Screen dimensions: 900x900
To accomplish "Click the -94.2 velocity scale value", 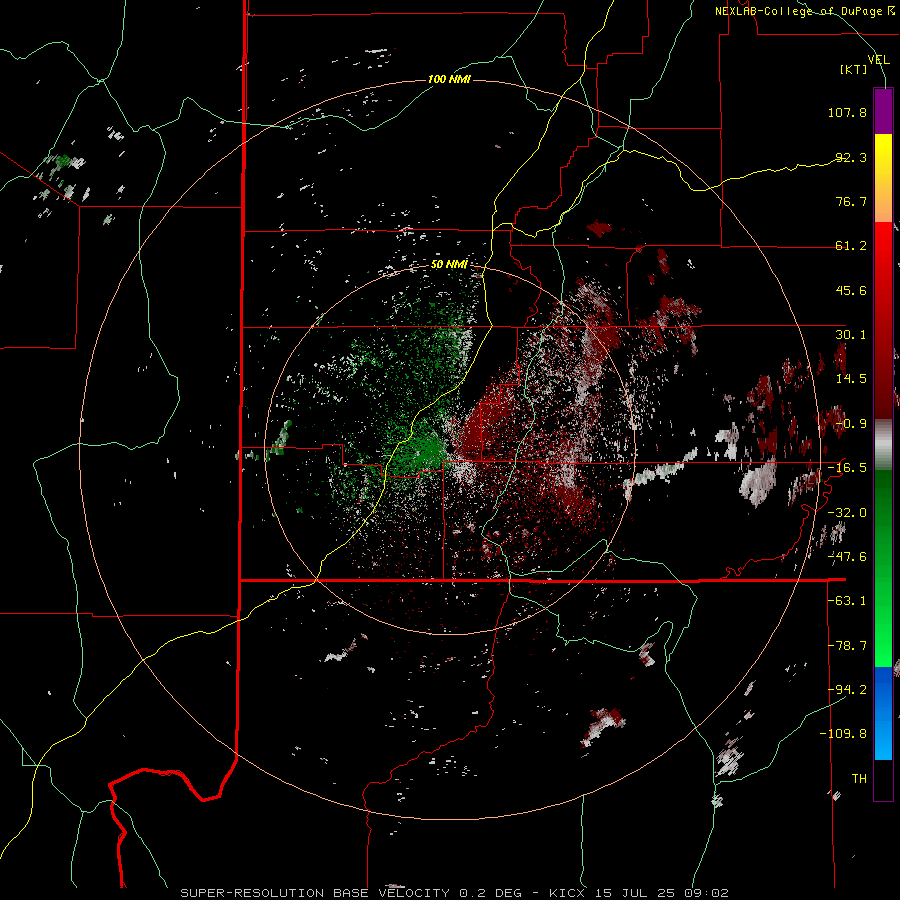I will 847,690.
